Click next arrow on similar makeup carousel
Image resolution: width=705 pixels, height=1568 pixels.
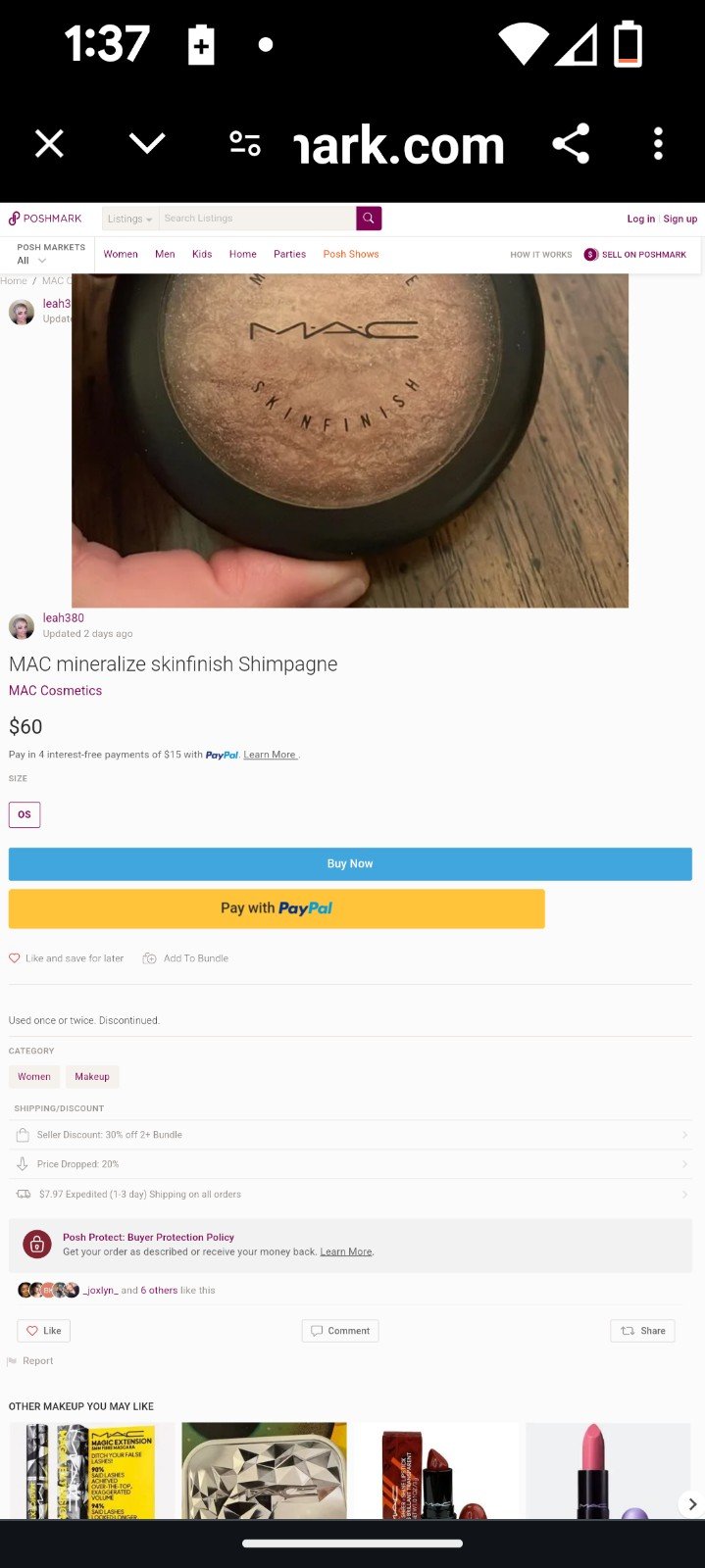pos(691,1503)
